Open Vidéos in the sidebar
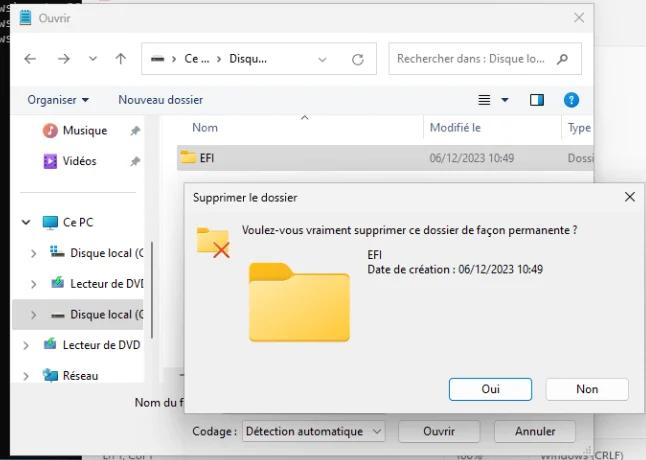 tap(79, 161)
